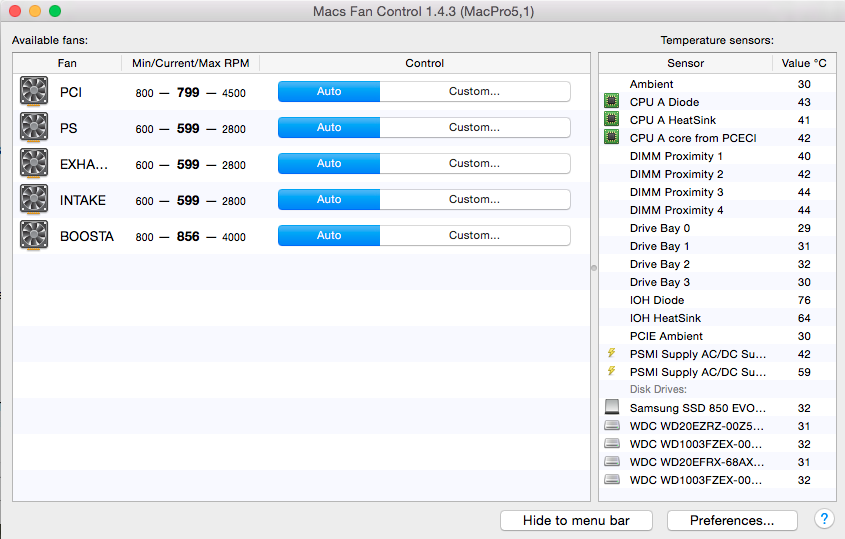The width and height of the screenshot is (845, 539).
Task: Select the Drive Bay 3 sensor row
Action: [718, 282]
